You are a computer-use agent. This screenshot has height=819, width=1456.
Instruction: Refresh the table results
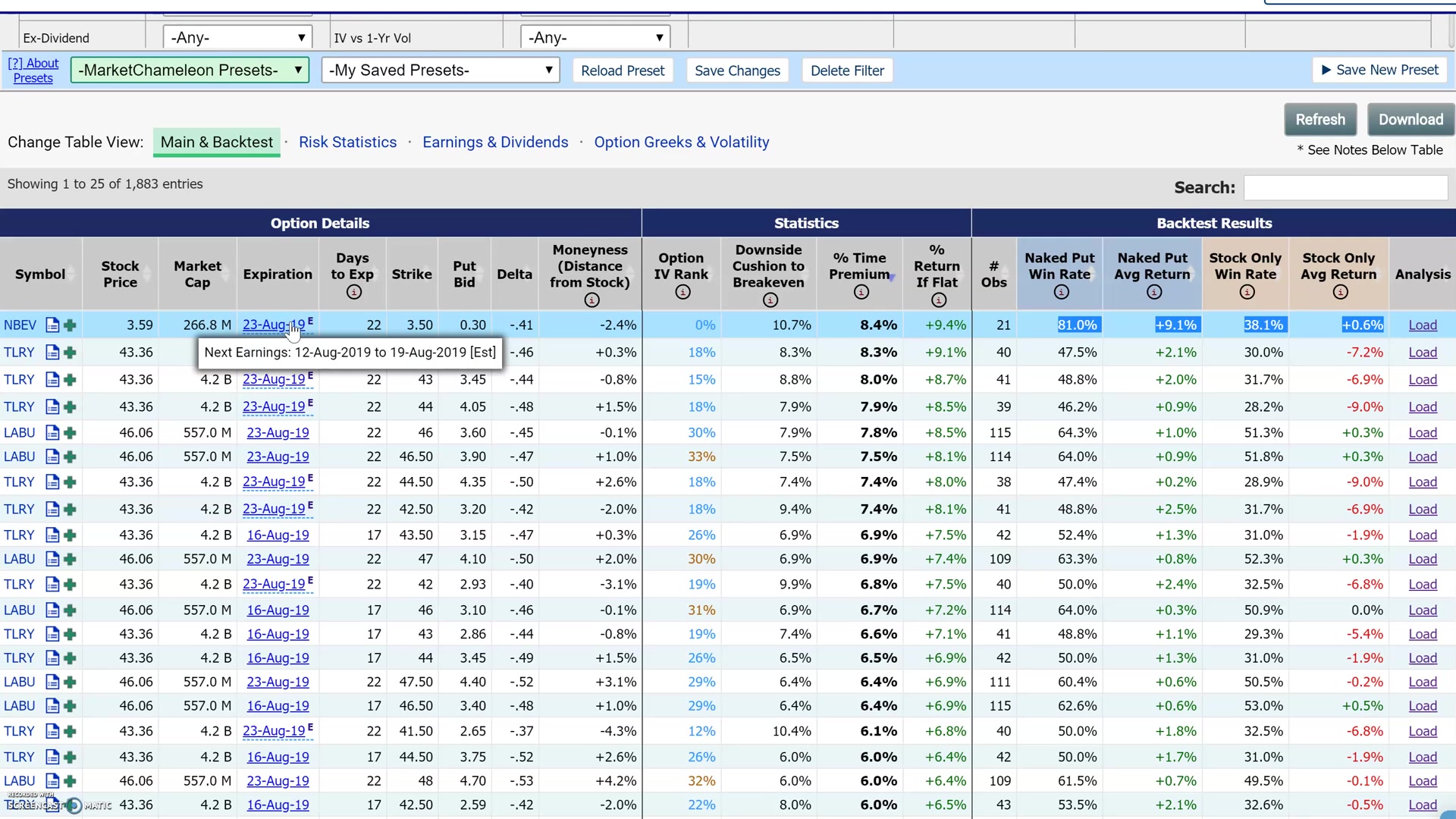(1320, 120)
